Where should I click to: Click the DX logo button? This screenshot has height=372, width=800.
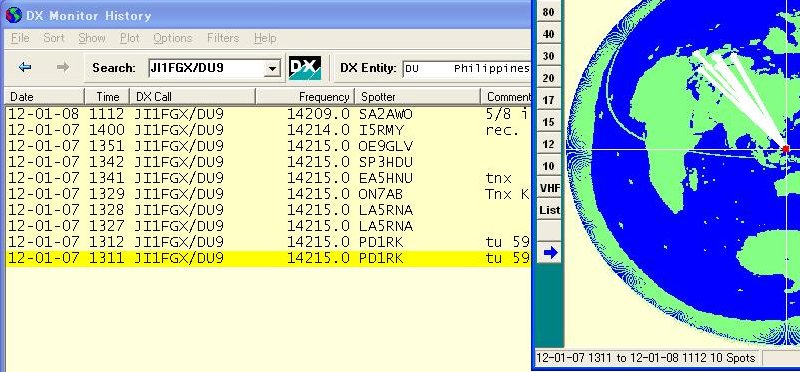coord(305,68)
